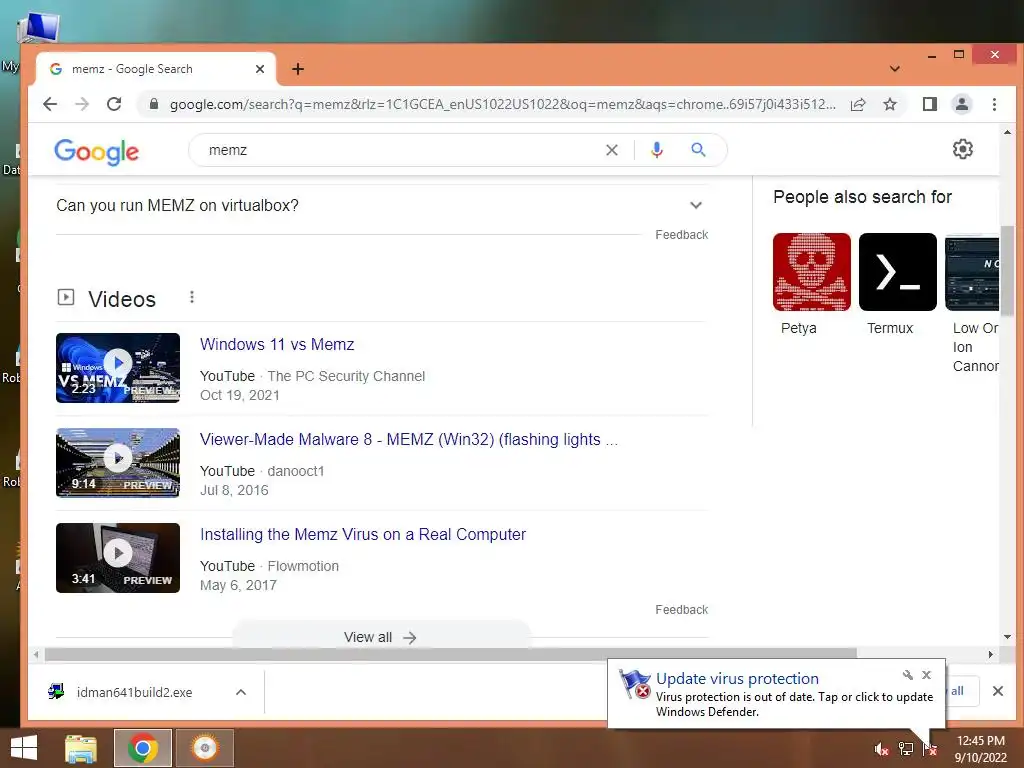
Task: Click vertical scrollbar down arrow
Action: (1007, 637)
